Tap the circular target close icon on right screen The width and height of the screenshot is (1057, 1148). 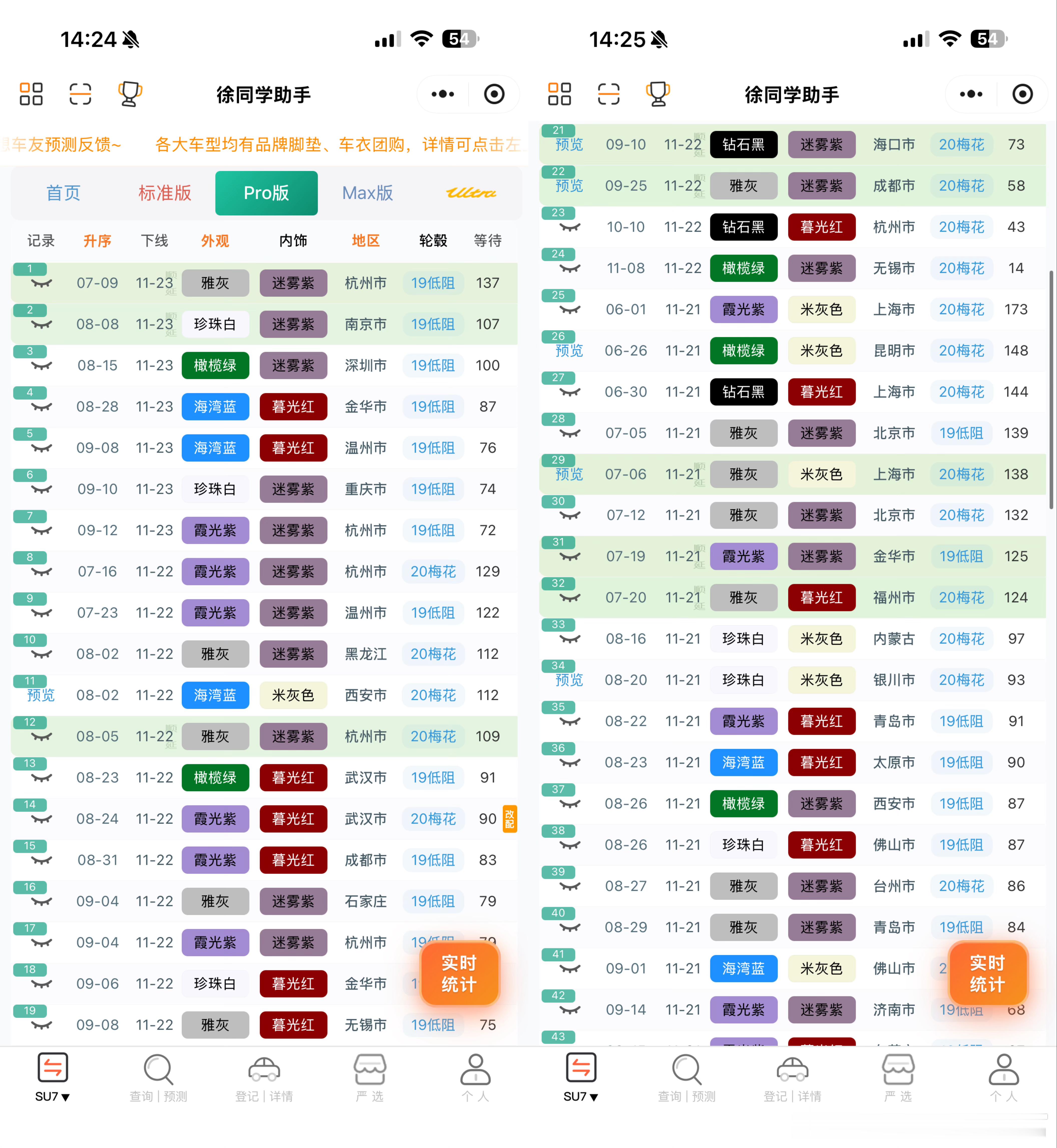(x=1022, y=94)
